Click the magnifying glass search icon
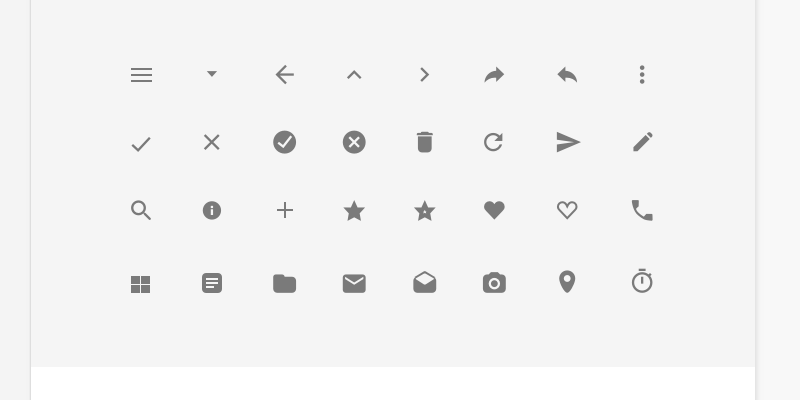Image resolution: width=800 pixels, height=400 pixels. pyautogui.click(x=141, y=210)
